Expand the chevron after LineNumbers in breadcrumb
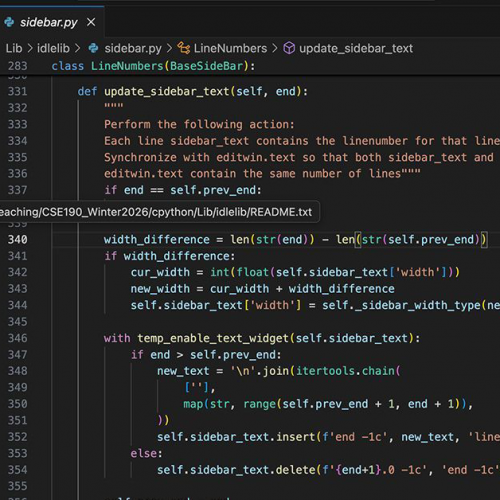 (275, 48)
